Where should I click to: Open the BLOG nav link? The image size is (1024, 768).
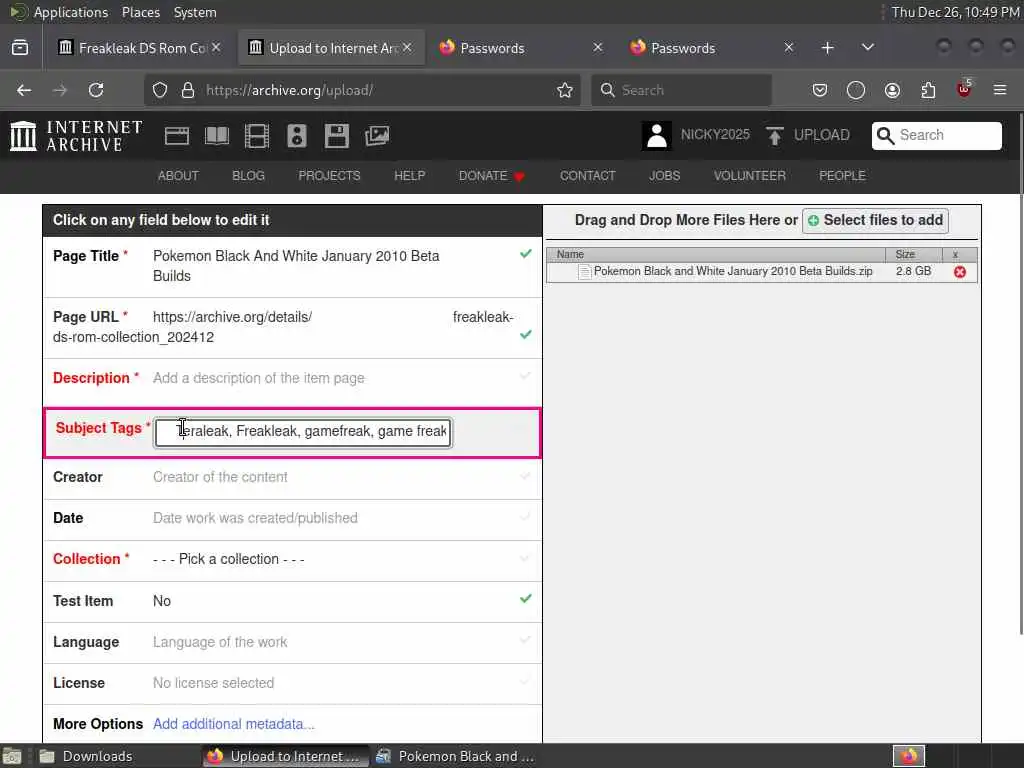(248, 176)
